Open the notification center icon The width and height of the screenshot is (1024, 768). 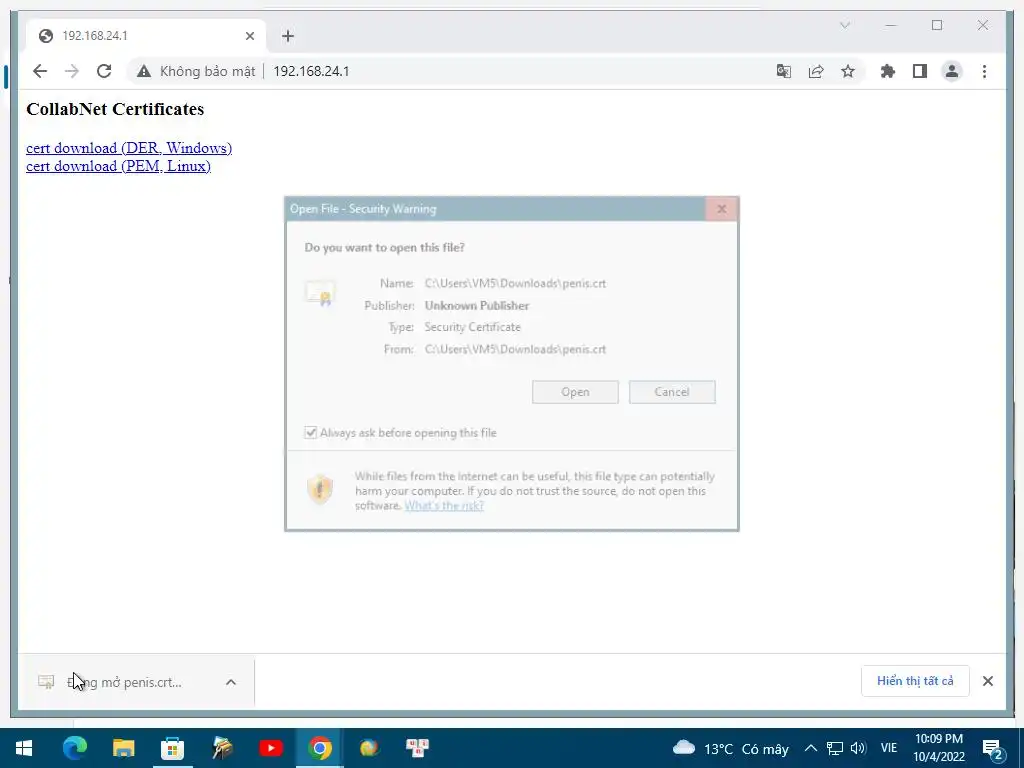pos(993,748)
